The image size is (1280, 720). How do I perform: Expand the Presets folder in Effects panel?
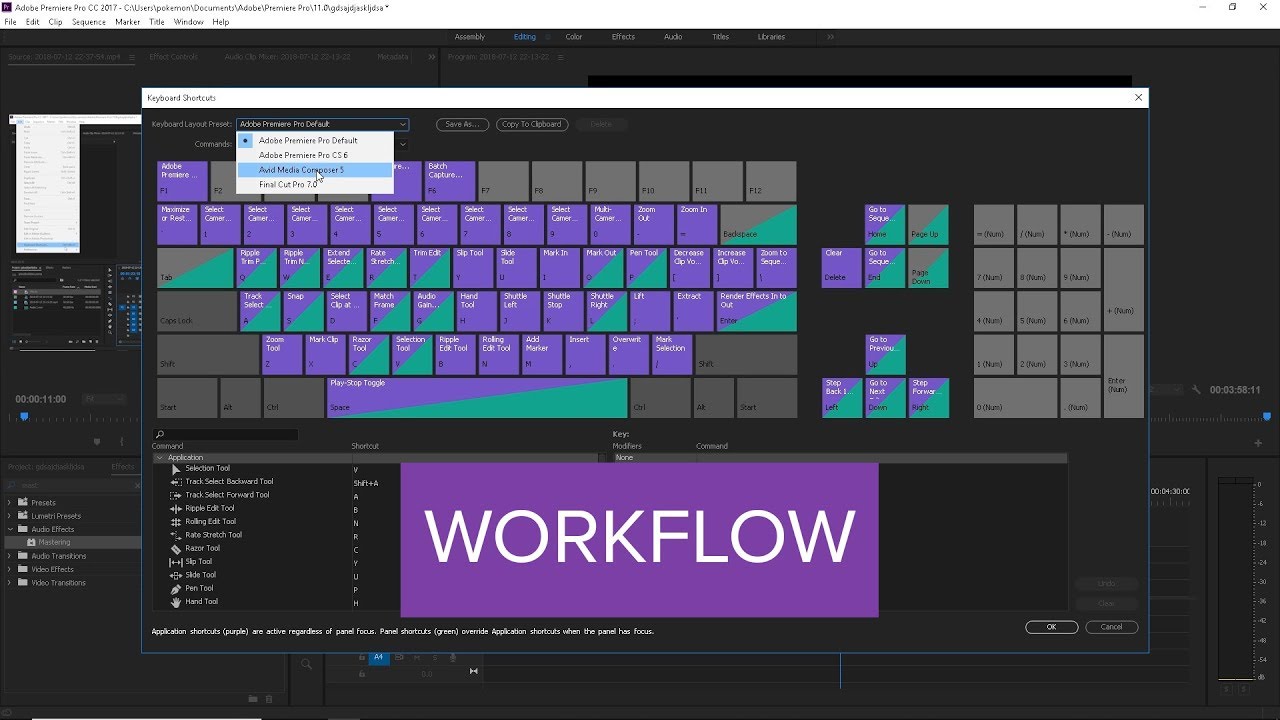click(x=9, y=502)
